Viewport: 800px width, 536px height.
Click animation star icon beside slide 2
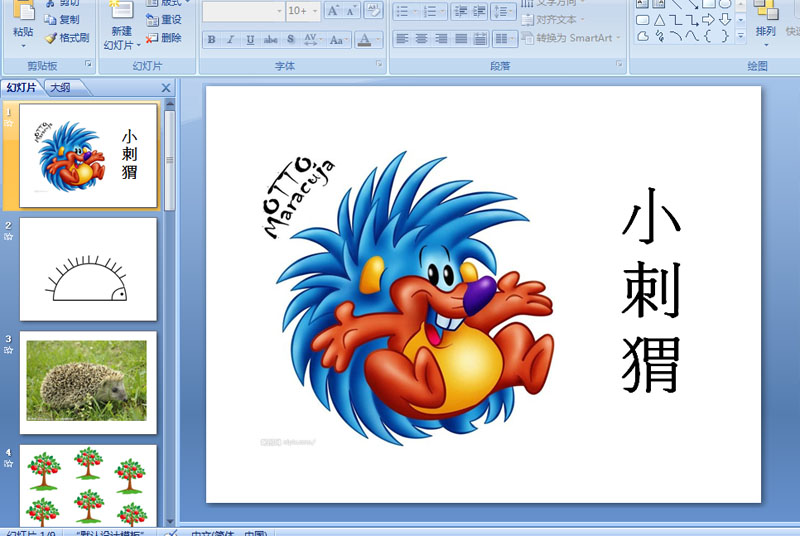9,237
